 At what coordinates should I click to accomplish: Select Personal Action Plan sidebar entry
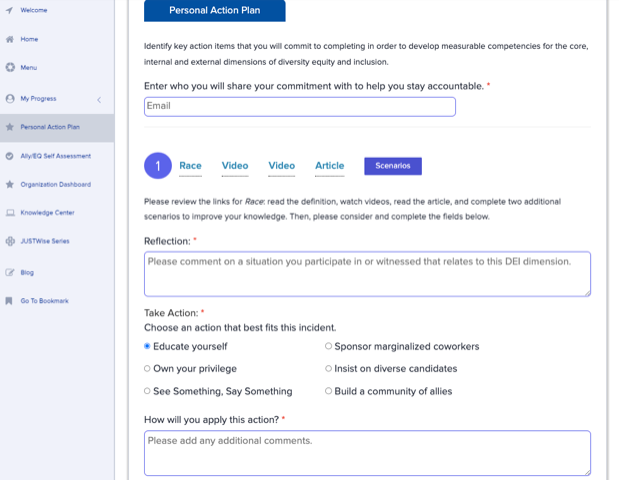click(57, 128)
